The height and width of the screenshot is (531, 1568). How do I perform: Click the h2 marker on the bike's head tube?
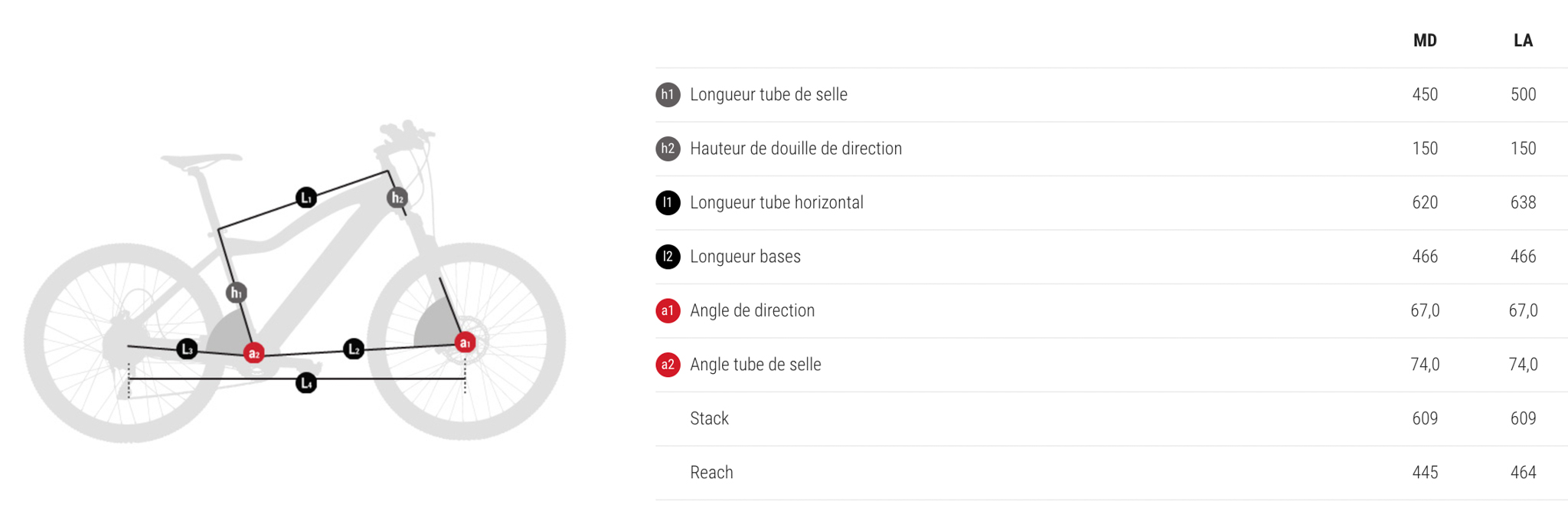397,198
